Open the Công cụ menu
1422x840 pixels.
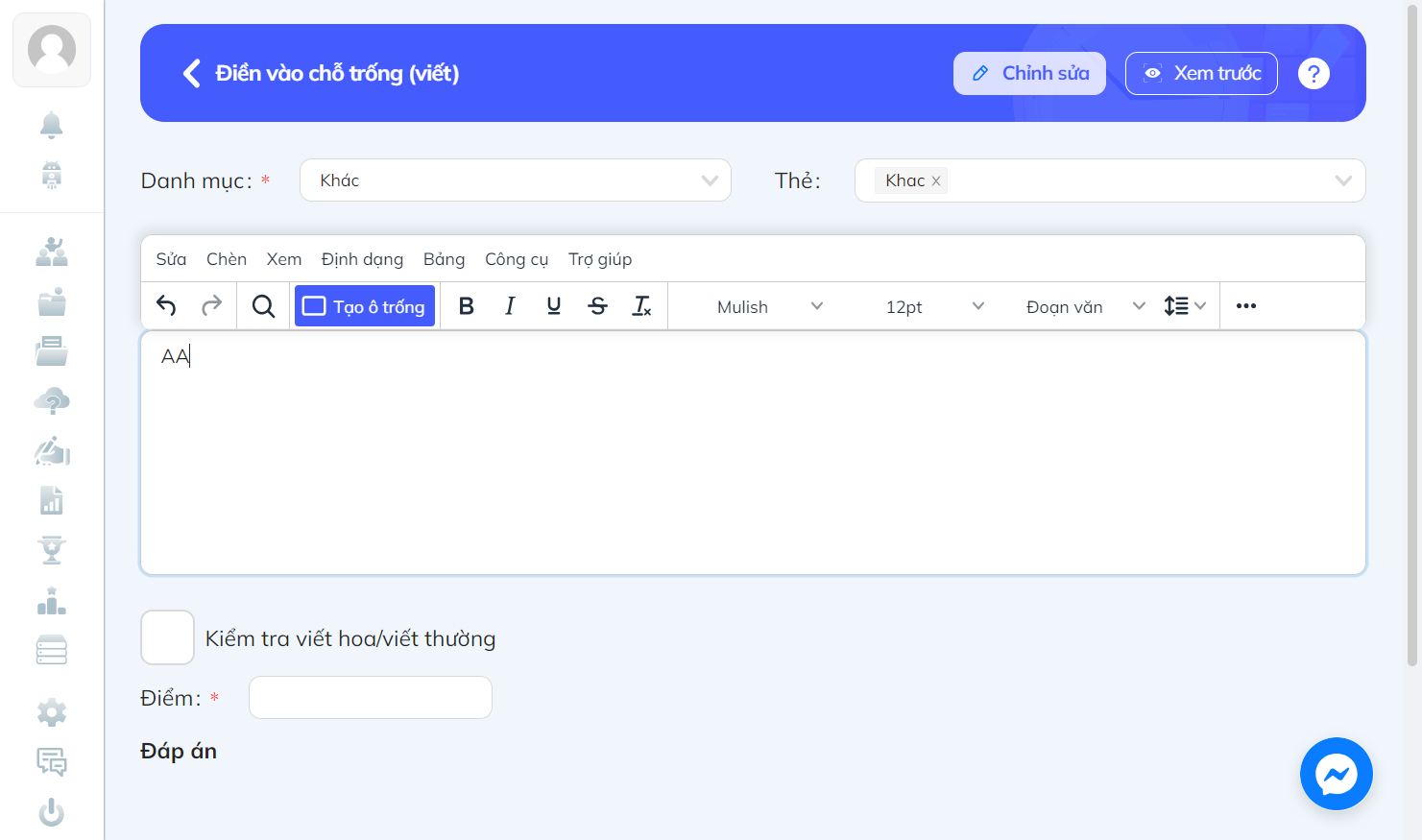tap(517, 259)
